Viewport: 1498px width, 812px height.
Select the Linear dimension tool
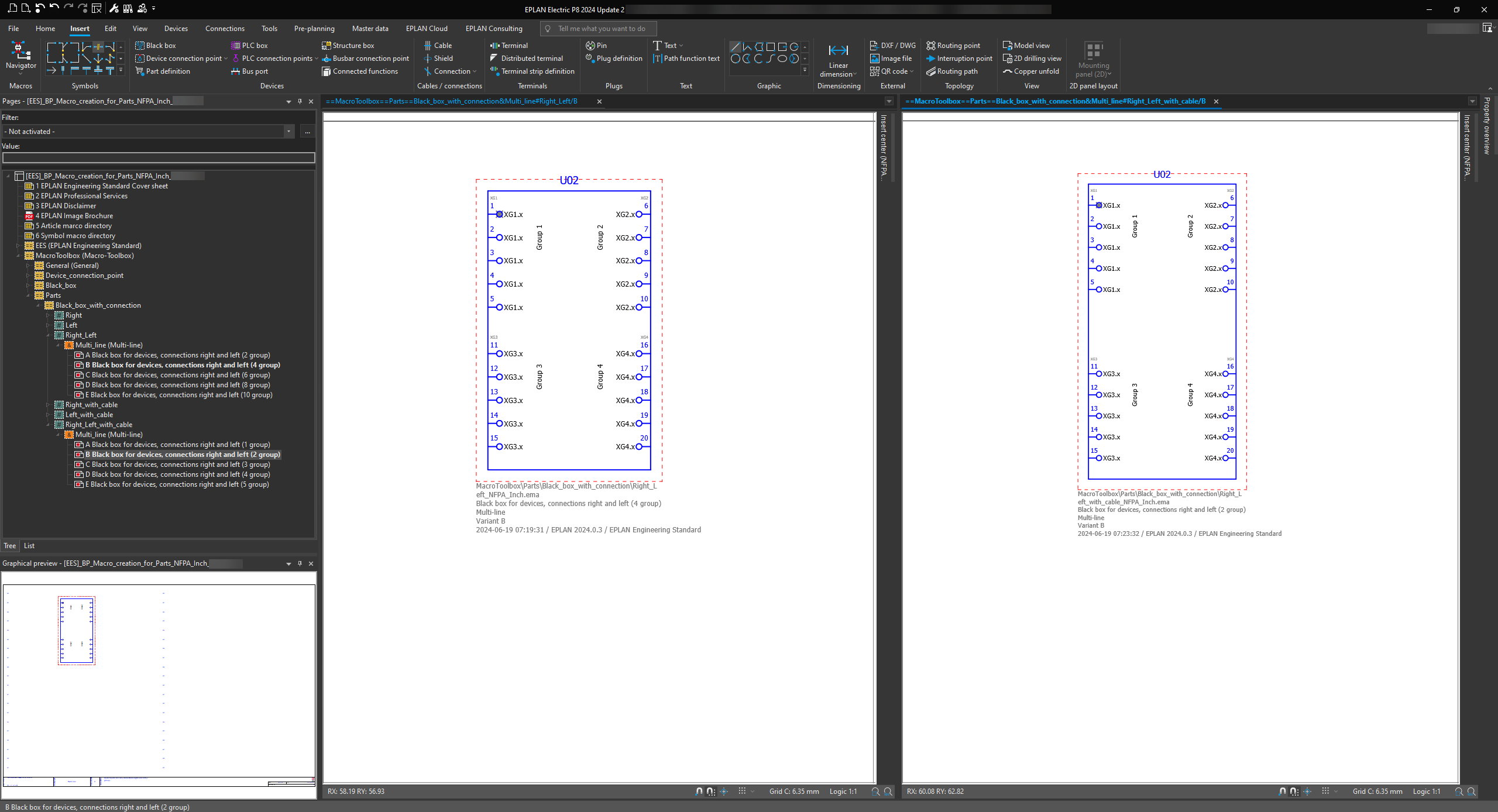pyautogui.click(x=838, y=59)
